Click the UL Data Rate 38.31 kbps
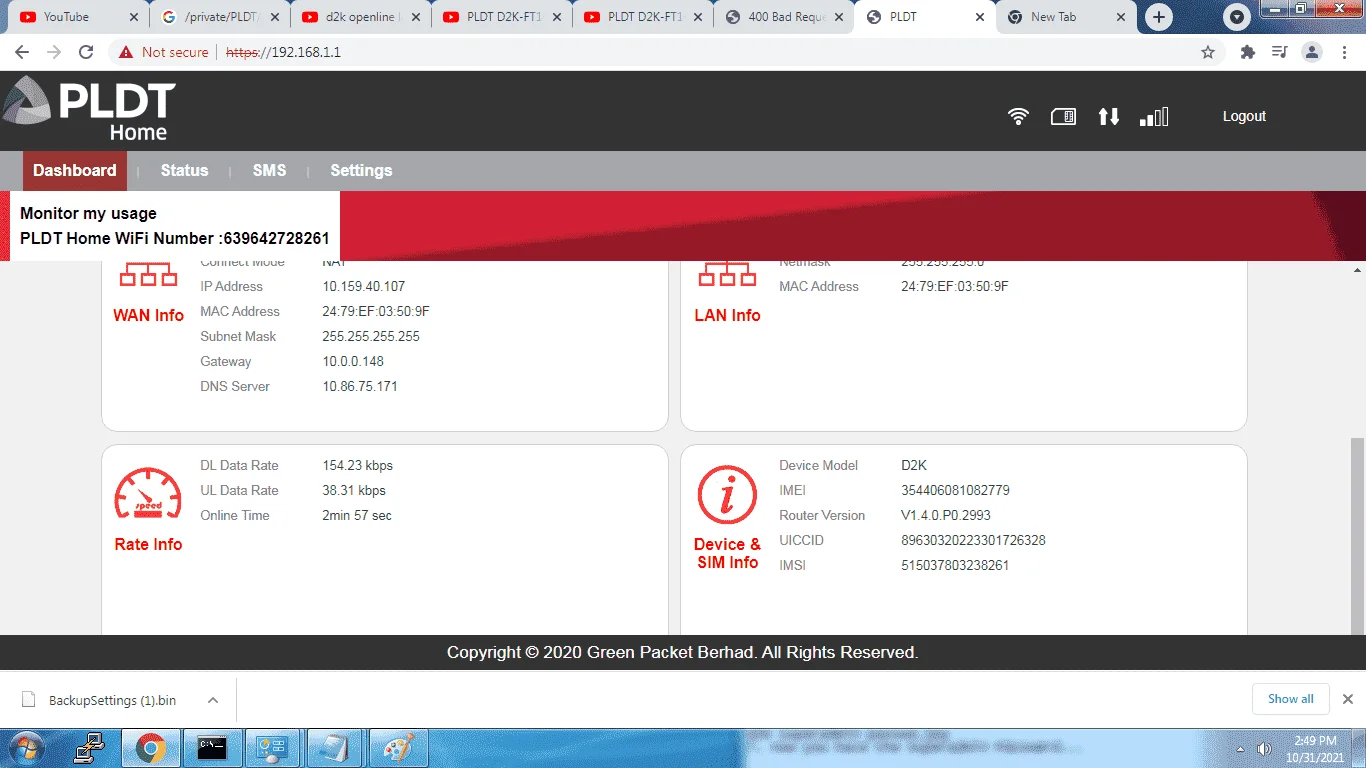1366x768 pixels. click(x=354, y=490)
